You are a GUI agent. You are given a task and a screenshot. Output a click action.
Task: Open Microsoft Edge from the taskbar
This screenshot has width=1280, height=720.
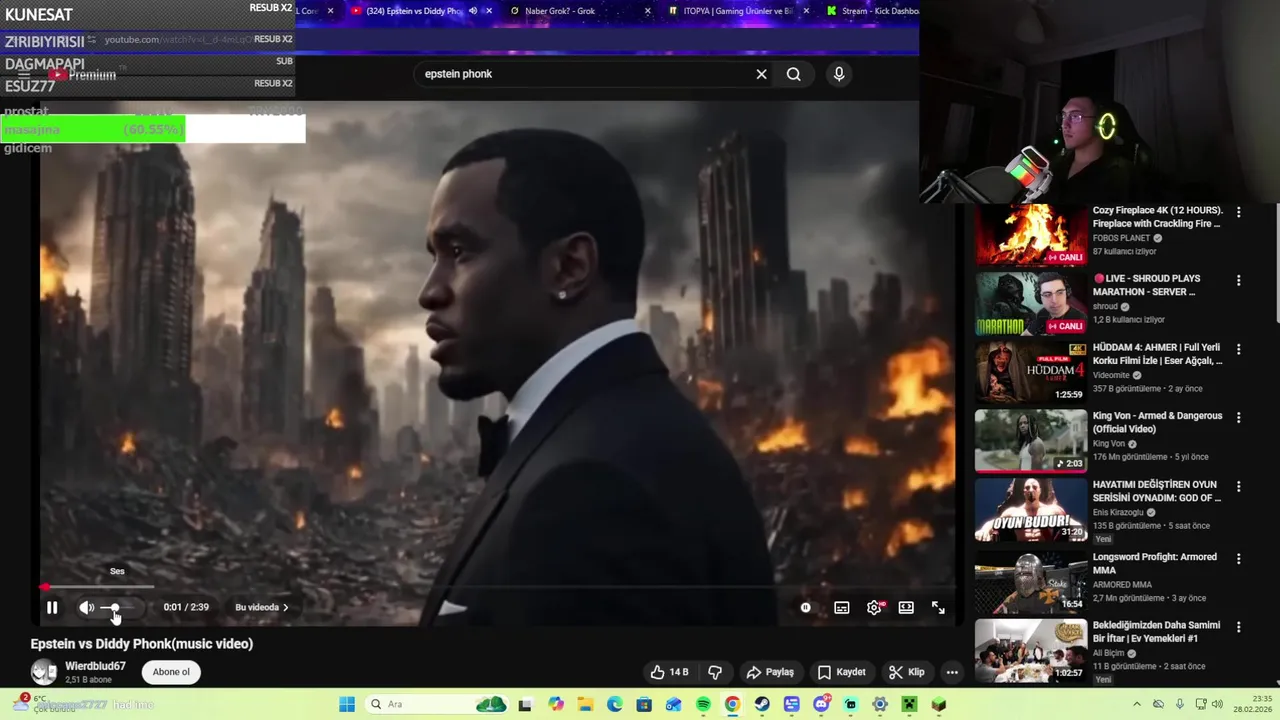[614, 704]
